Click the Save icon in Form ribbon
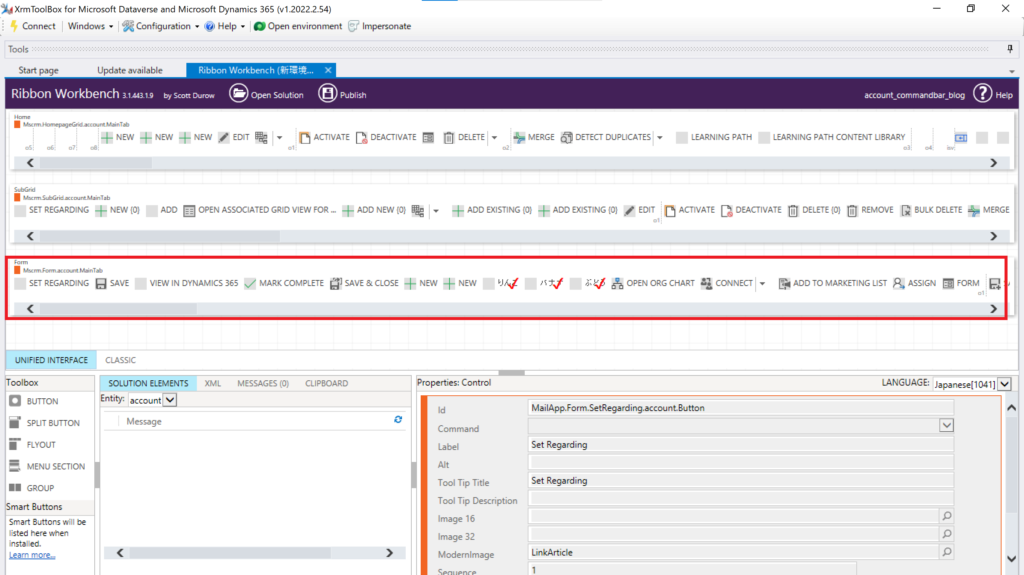 click(x=101, y=283)
